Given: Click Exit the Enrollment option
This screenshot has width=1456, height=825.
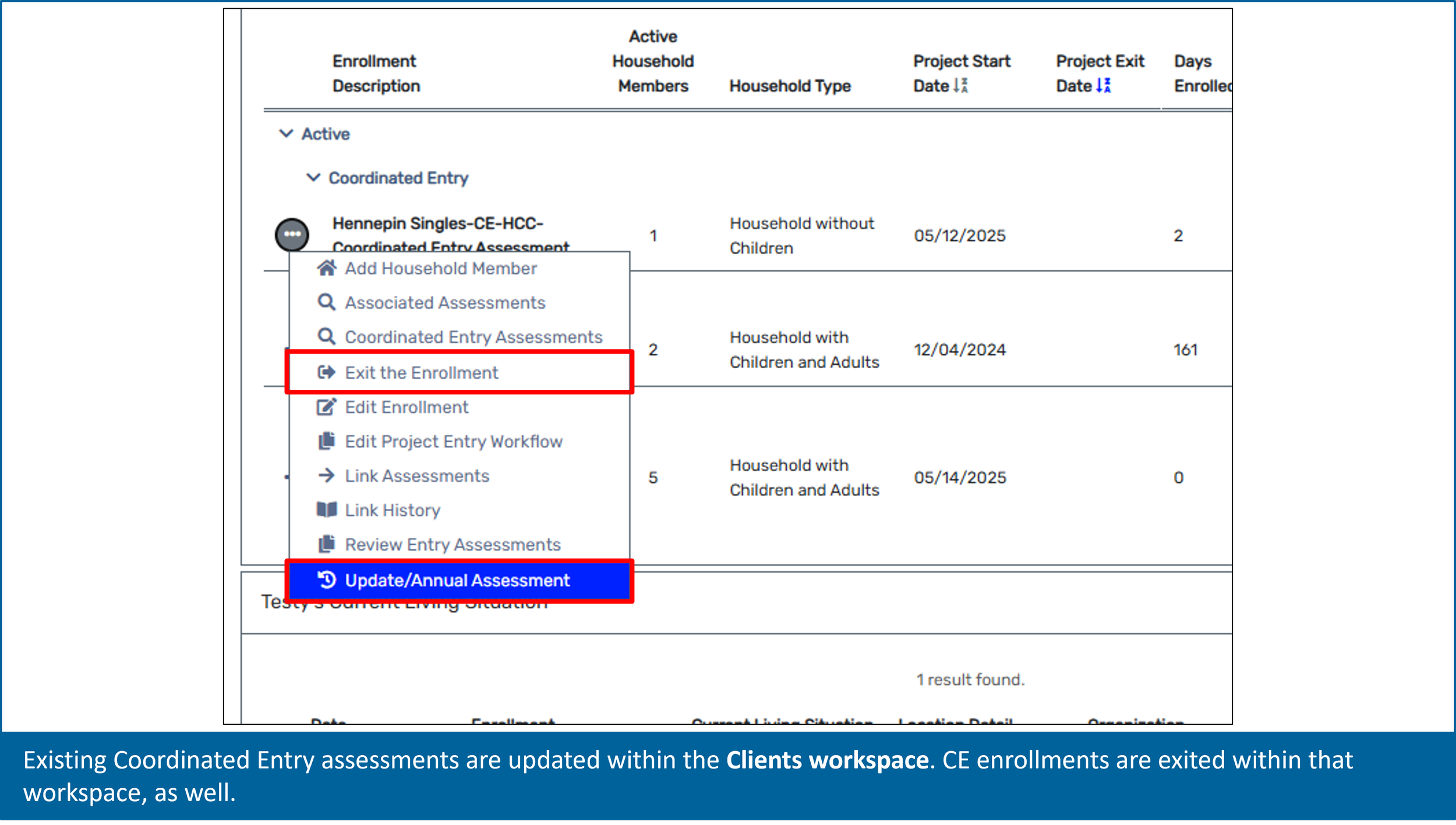Looking at the screenshot, I should [x=421, y=372].
